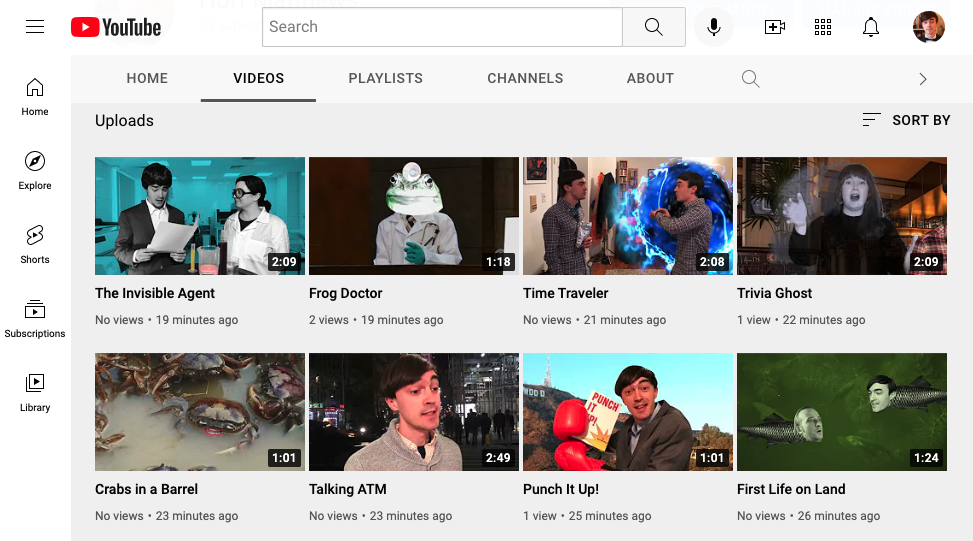
Task: Open the account avatar menu
Action: (x=929, y=27)
